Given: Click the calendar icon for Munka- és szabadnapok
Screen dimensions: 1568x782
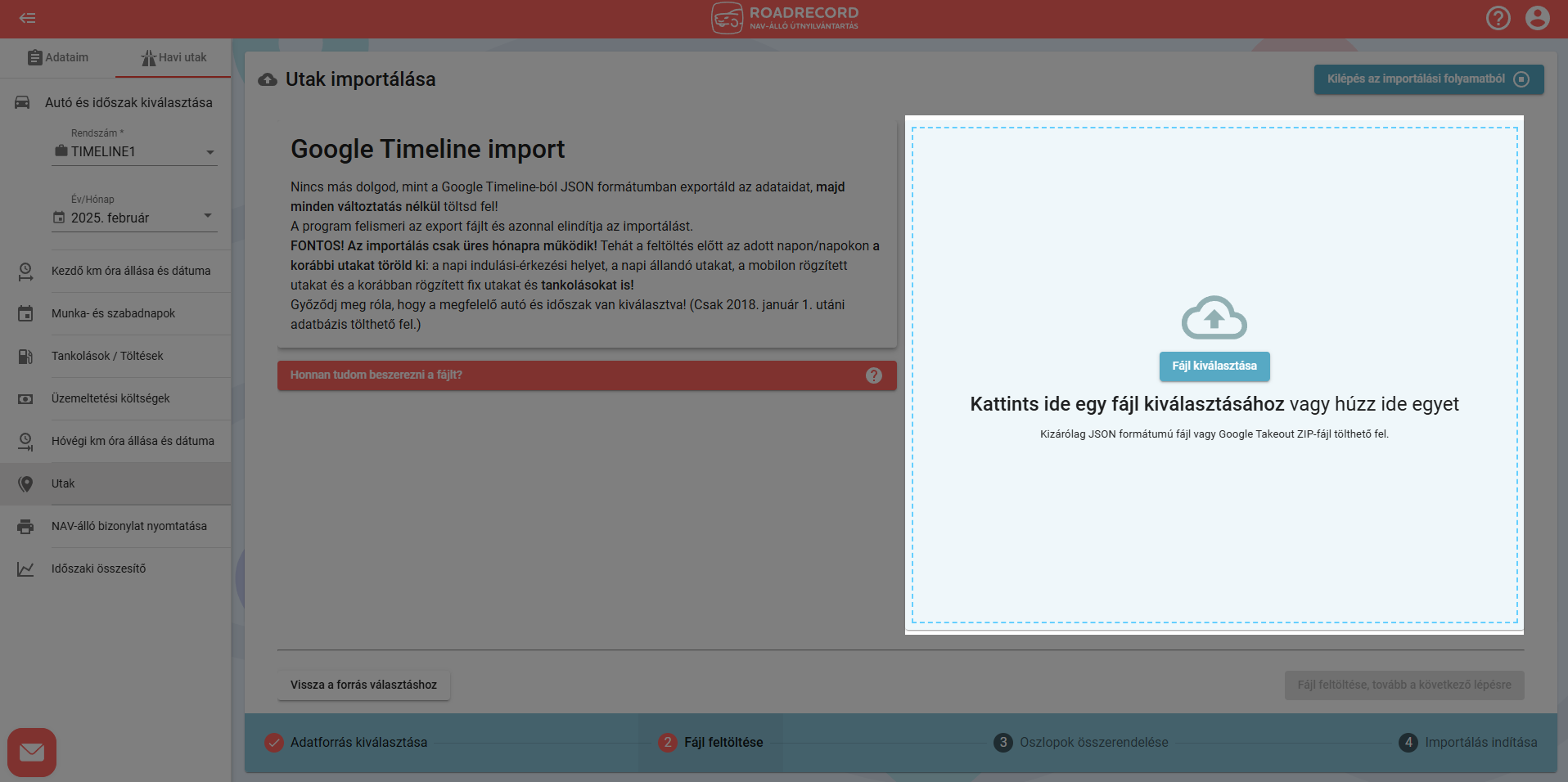Looking at the screenshot, I should (25, 314).
